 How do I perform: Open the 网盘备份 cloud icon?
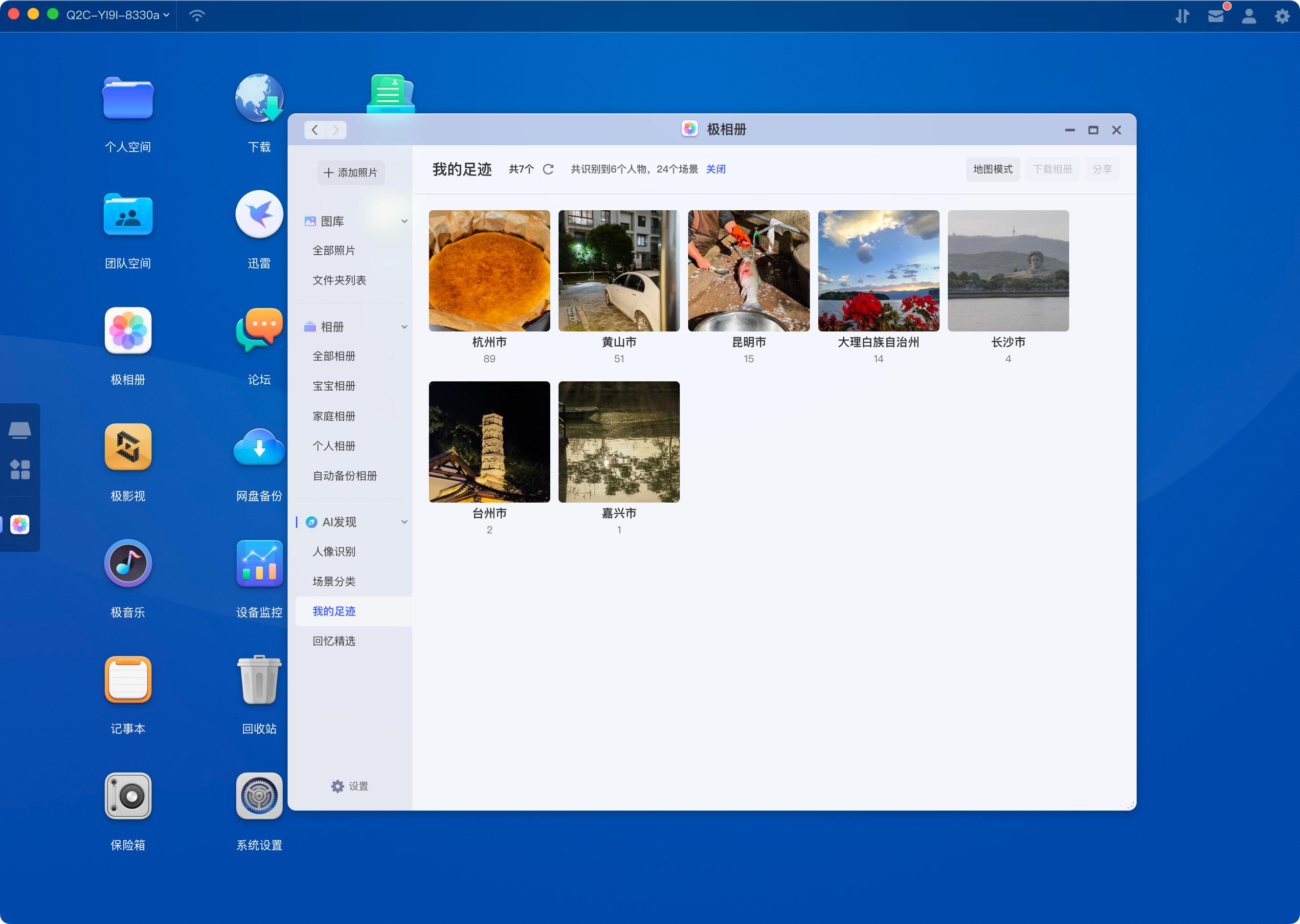click(259, 447)
